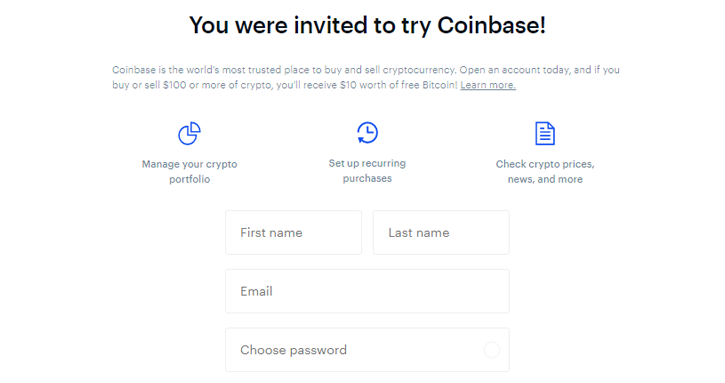Viewport: 725px width, 383px height.
Task: Click the '$10 worth of free Bitcoin' text
Action: [399, 85]
